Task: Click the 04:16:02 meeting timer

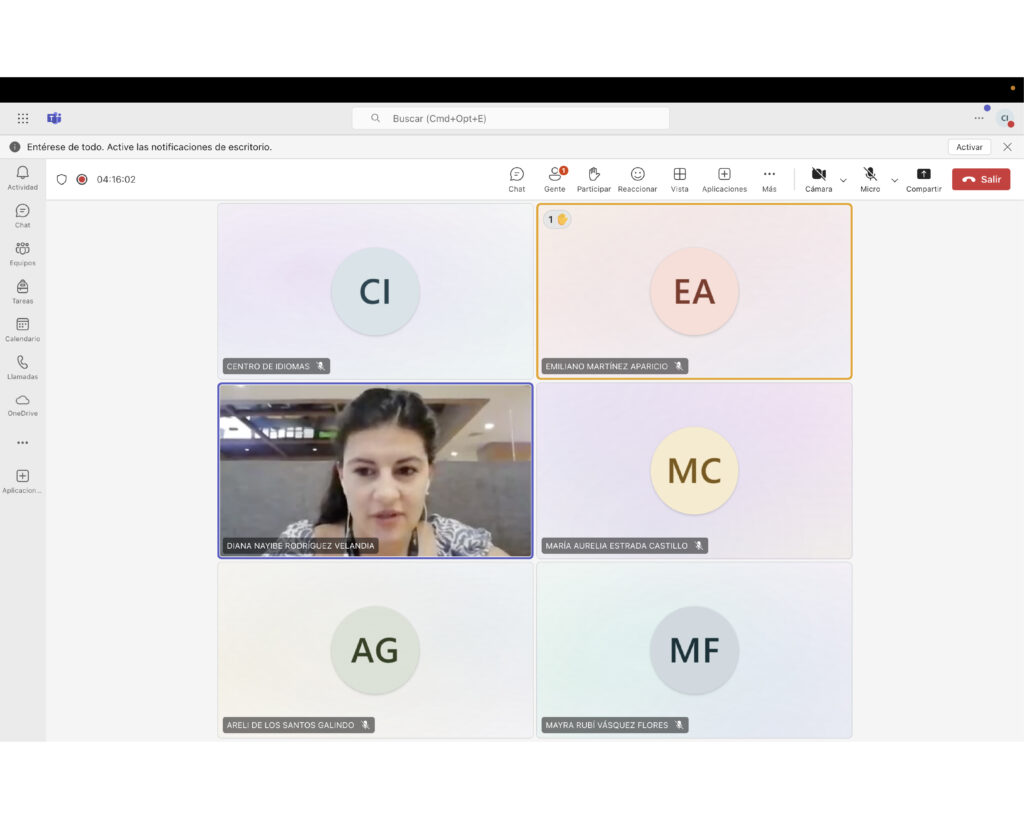Action: (x=116, y=180)
